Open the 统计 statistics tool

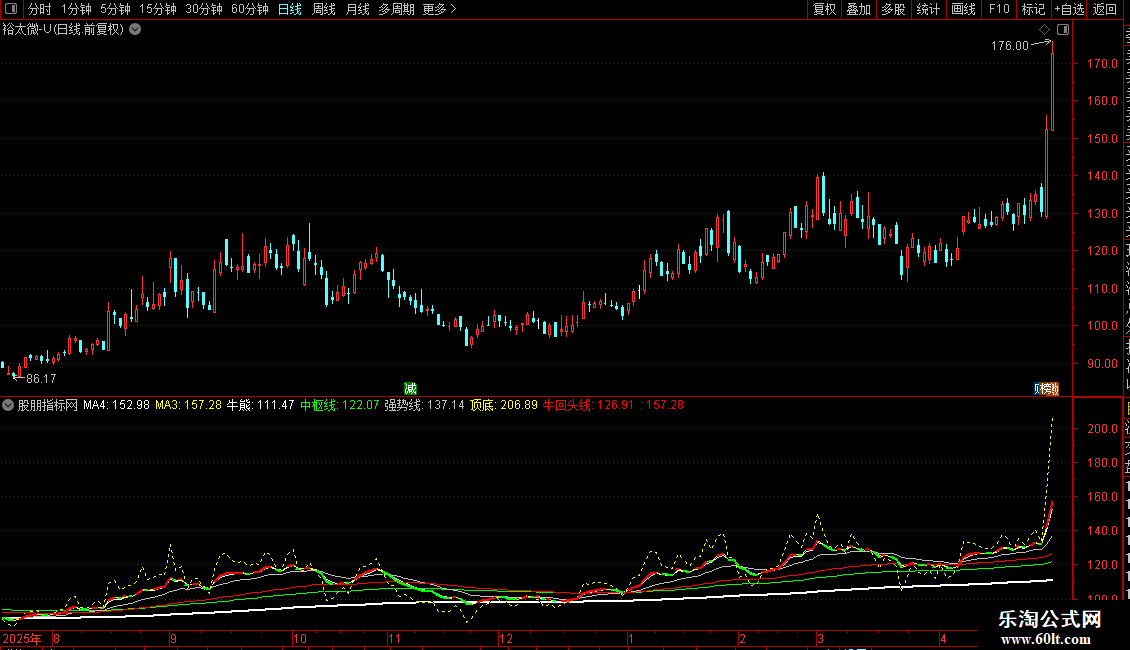[928, 9]
